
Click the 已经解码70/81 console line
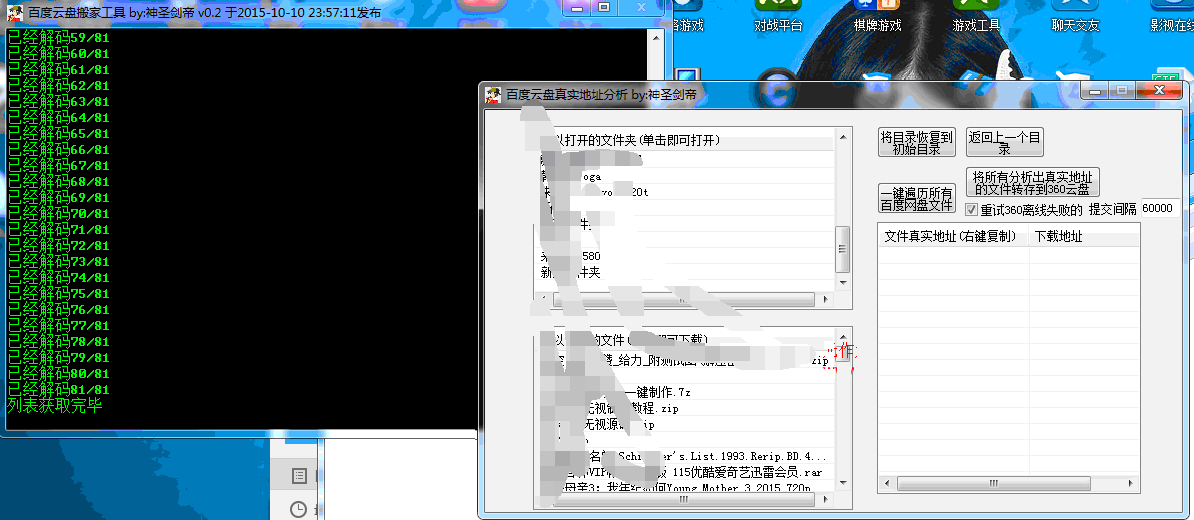pos(58,214)
